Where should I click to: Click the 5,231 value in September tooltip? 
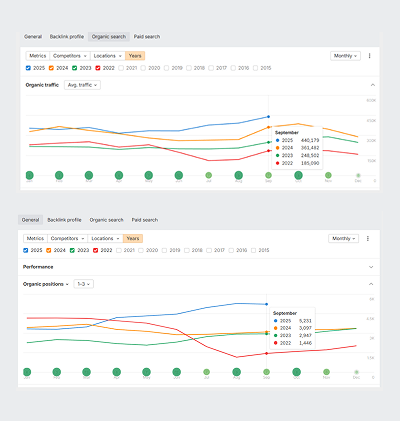click(x=305, y=321)
